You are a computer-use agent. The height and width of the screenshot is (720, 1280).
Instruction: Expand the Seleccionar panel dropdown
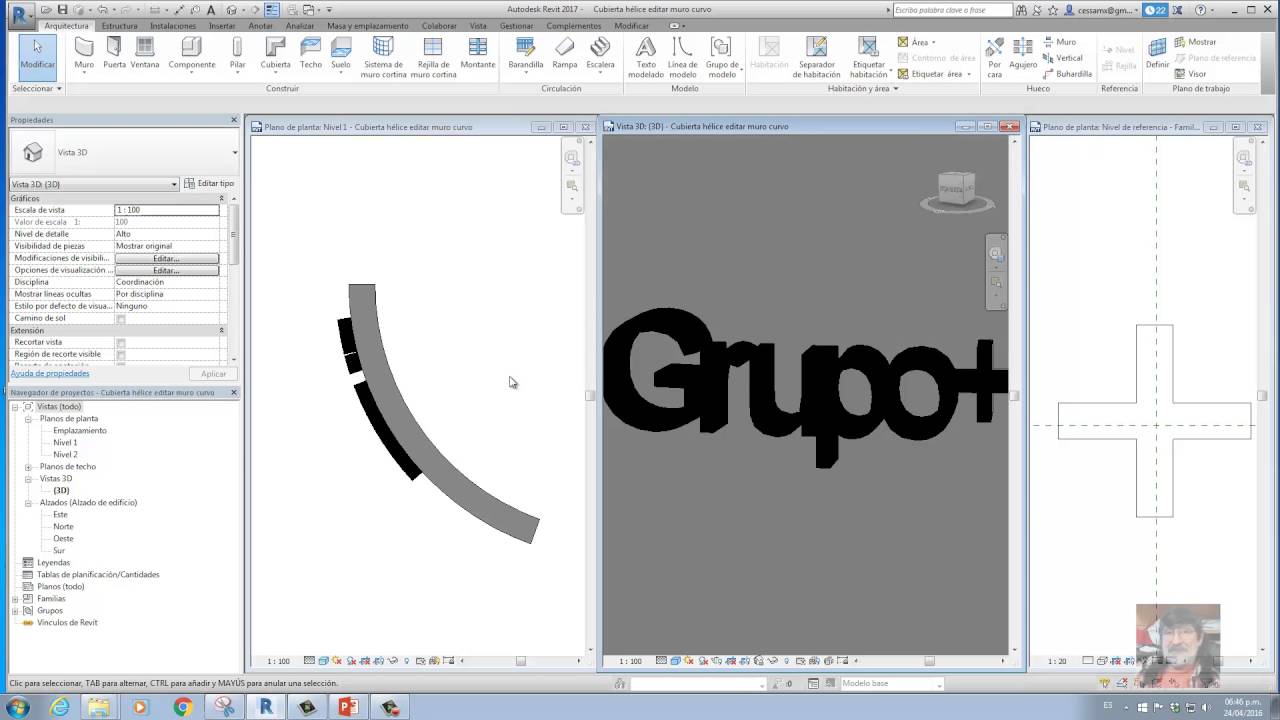pyautogui.click(x=37, y=89)
